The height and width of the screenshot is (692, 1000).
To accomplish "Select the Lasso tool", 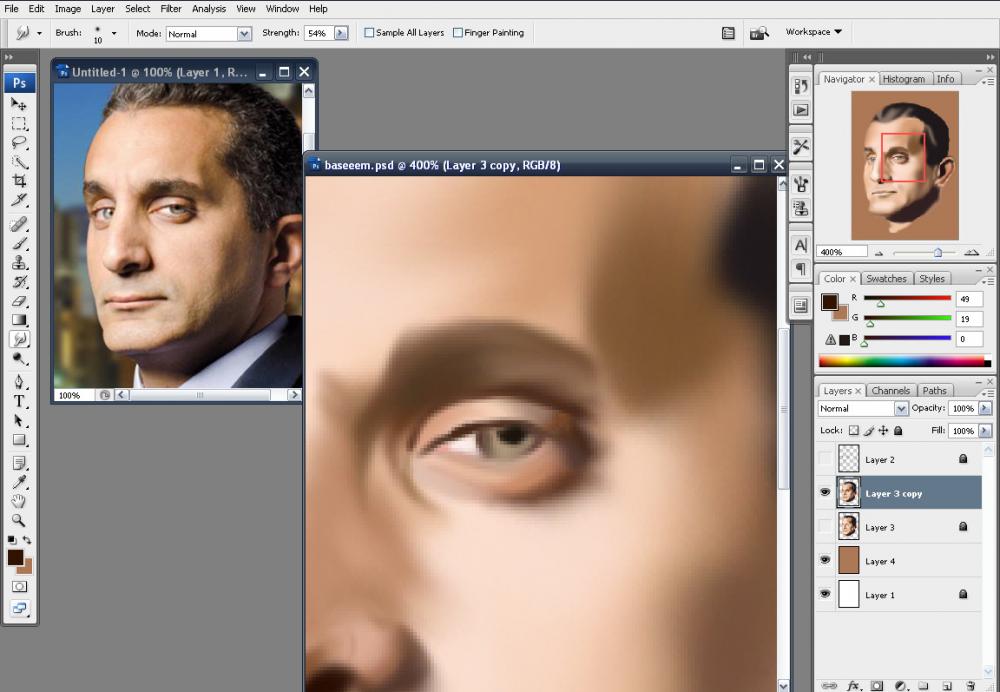I will click(x=19, y=143).
